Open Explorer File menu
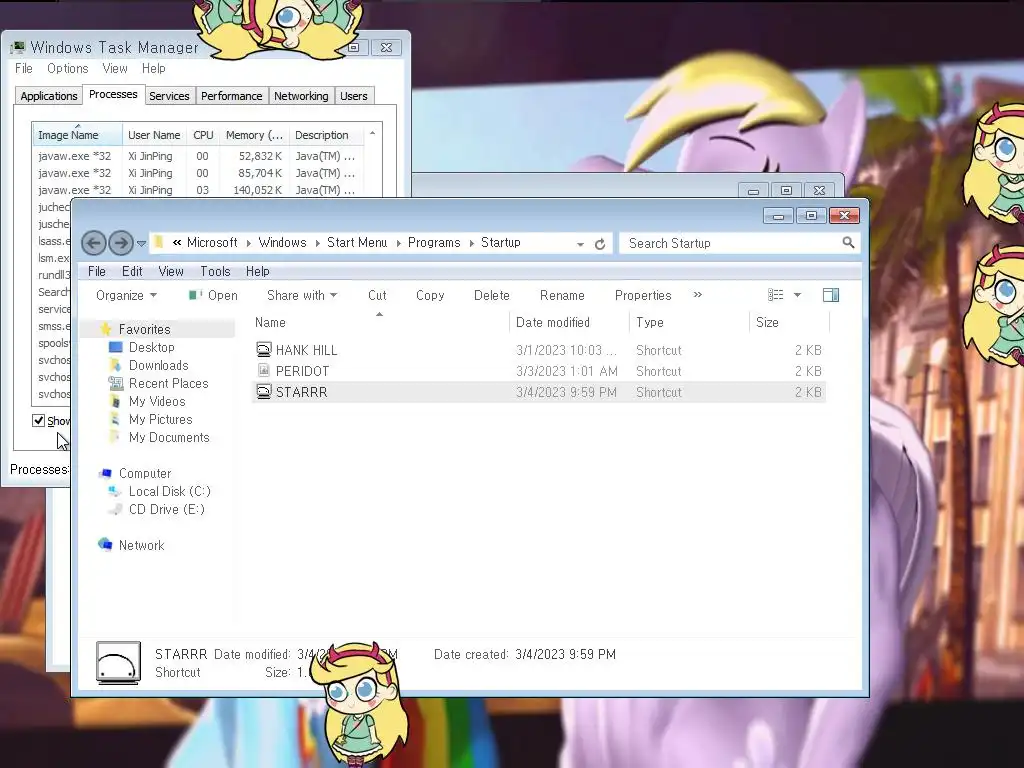The width and height of the screenshot is (1024, 768). coord(97,271)
